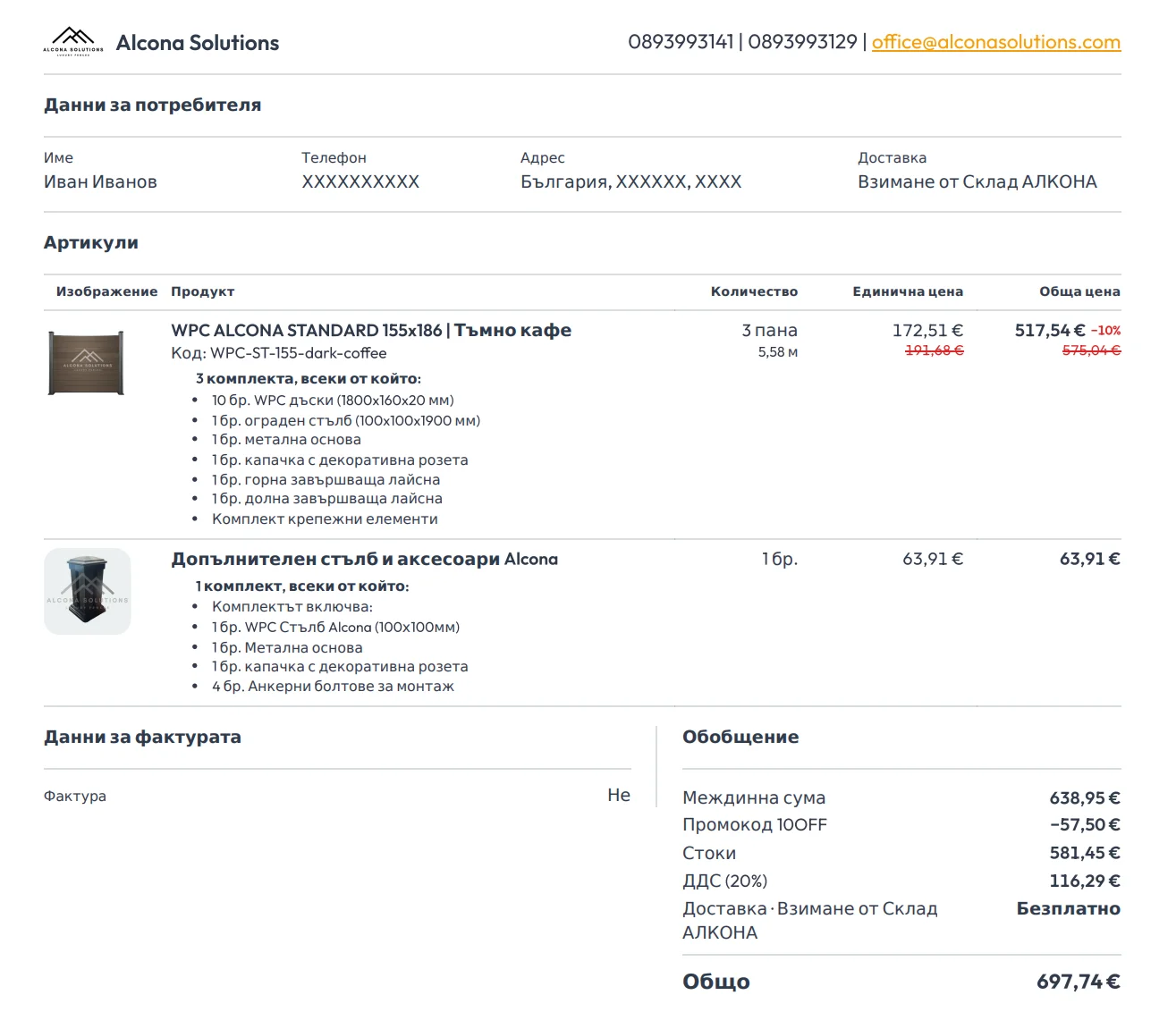This screenshot has width=1176, height=1012.
Task: Click the 'Обща цена' column header
Action: coord(1079,291)
